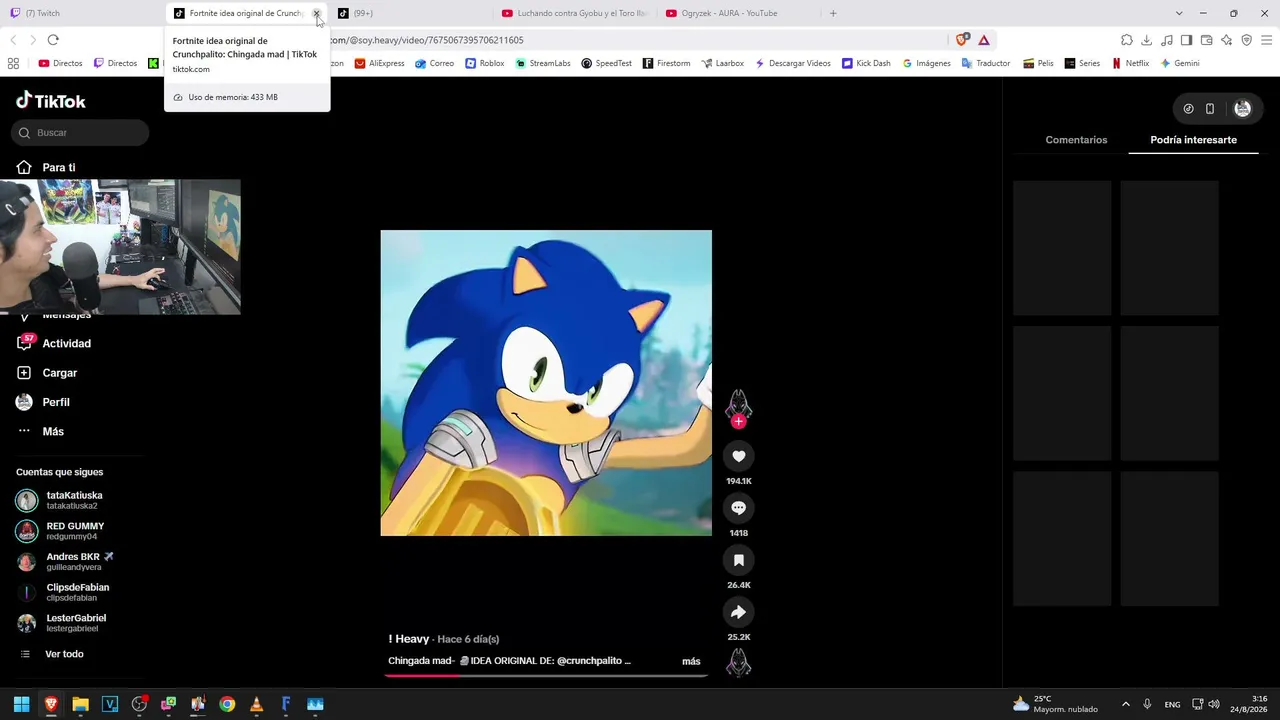Switch to the Comentarios tab

(1076, 140)
